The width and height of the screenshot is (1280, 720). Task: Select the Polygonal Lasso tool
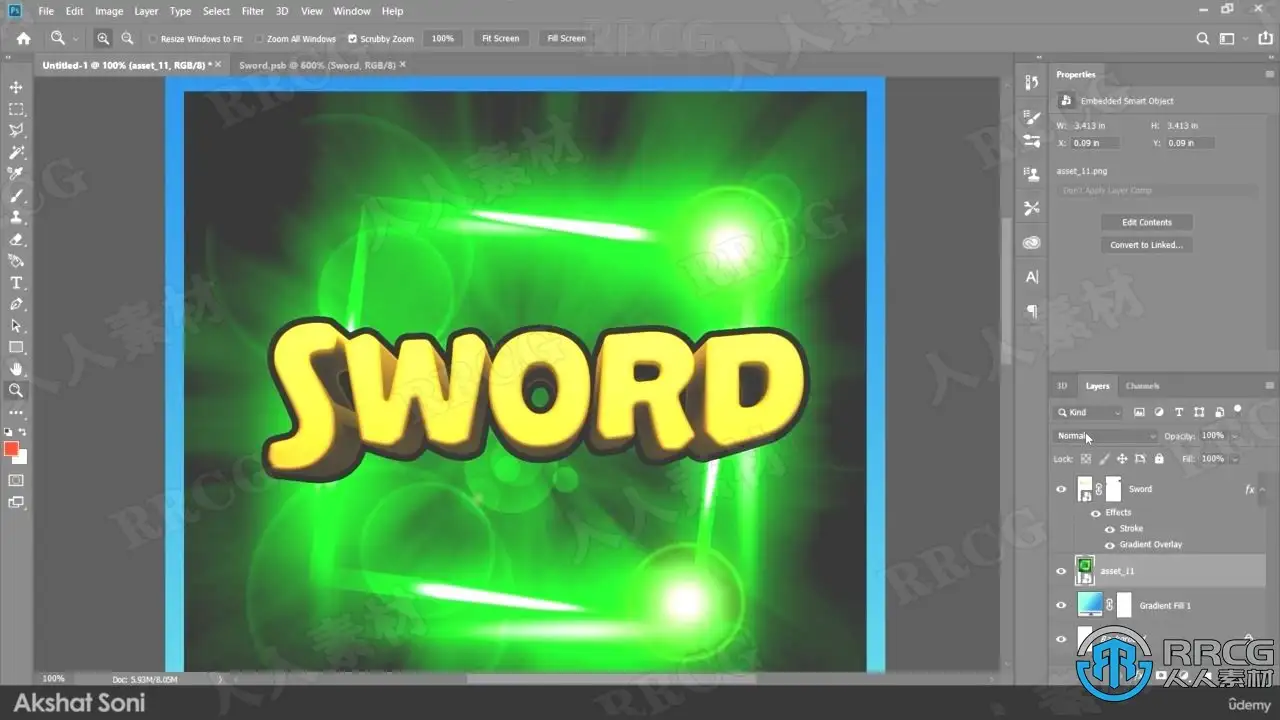point(16,131)
